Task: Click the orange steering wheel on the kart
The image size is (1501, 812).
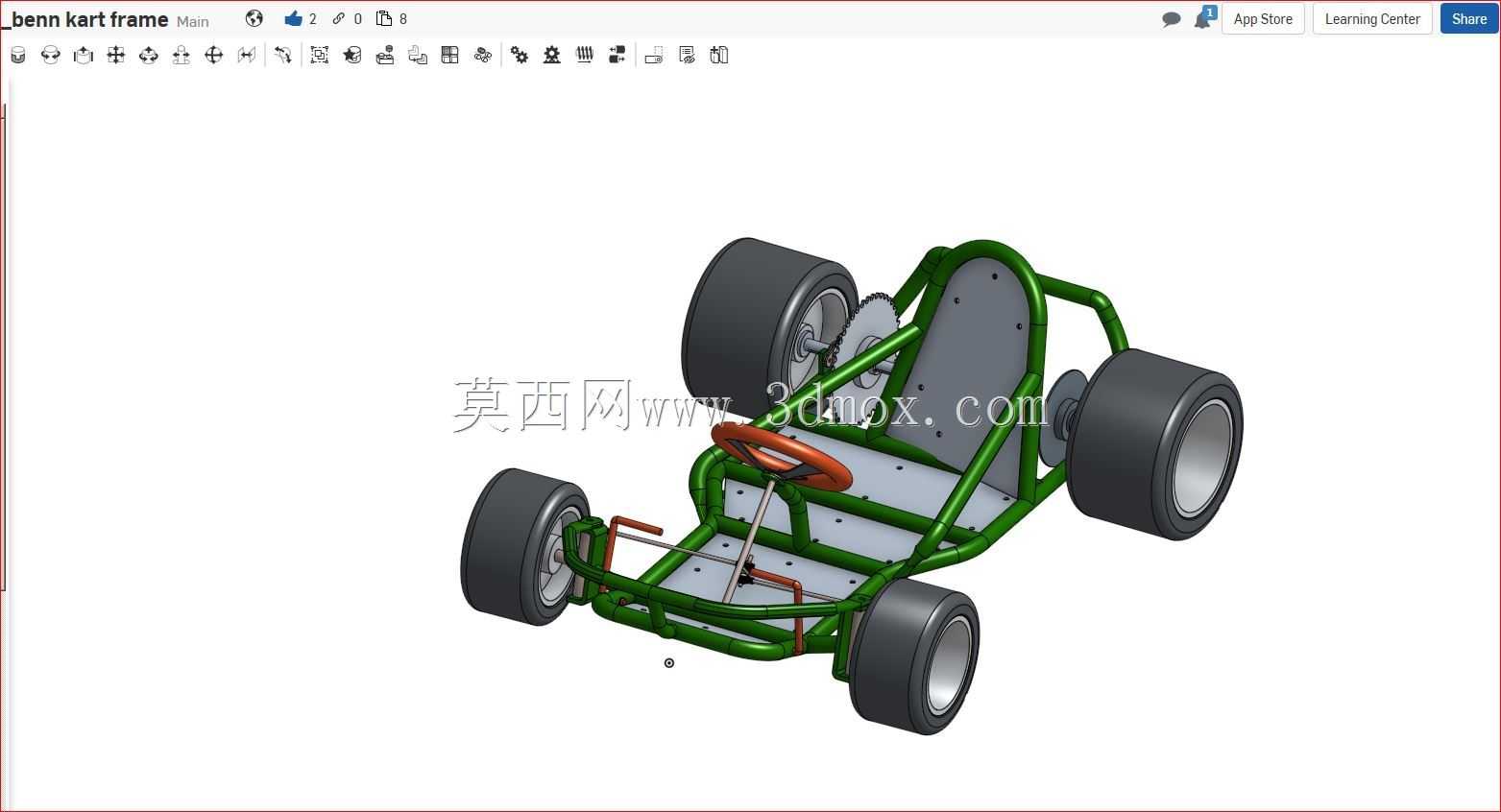Action: tap(782, 456)
